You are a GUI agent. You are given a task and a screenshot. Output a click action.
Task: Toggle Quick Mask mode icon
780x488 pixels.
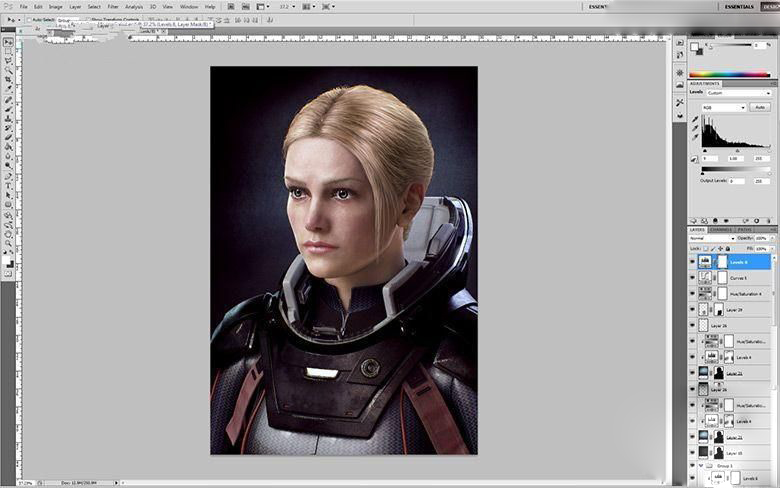coord(8,274)
